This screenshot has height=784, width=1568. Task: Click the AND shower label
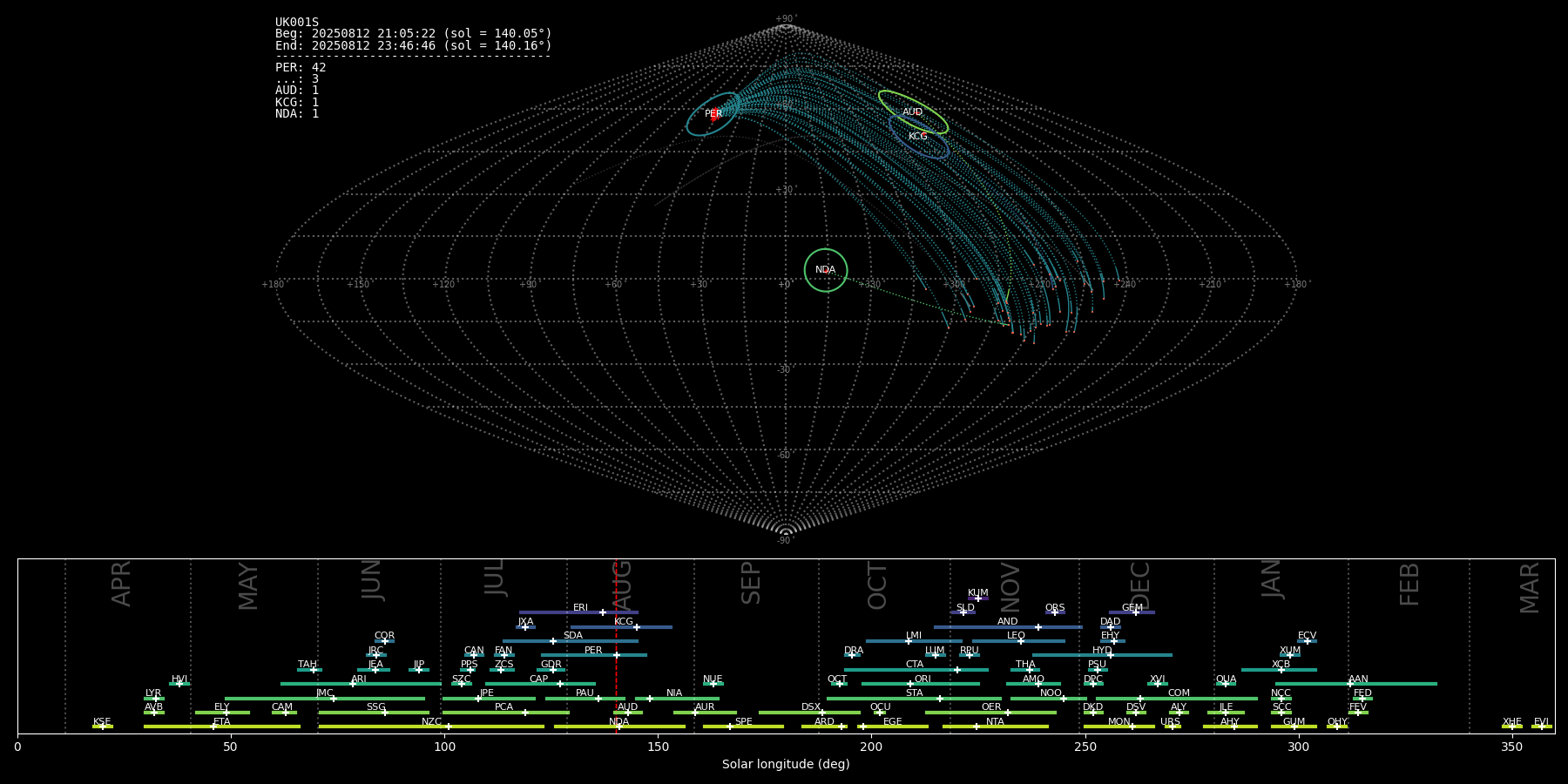point(1008,622)
